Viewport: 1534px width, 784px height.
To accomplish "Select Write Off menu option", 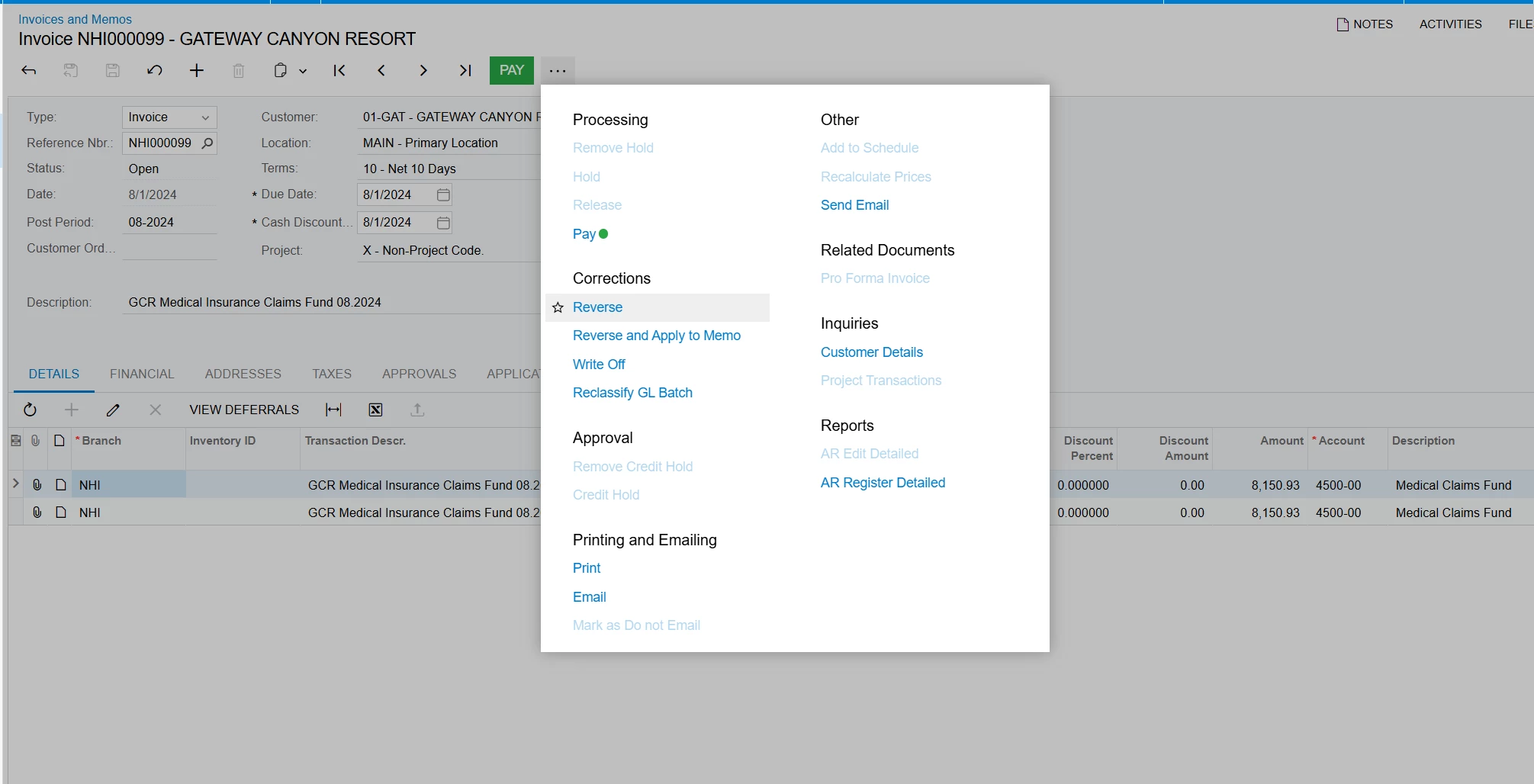I will pyautogui.click(x=599, y=365).
